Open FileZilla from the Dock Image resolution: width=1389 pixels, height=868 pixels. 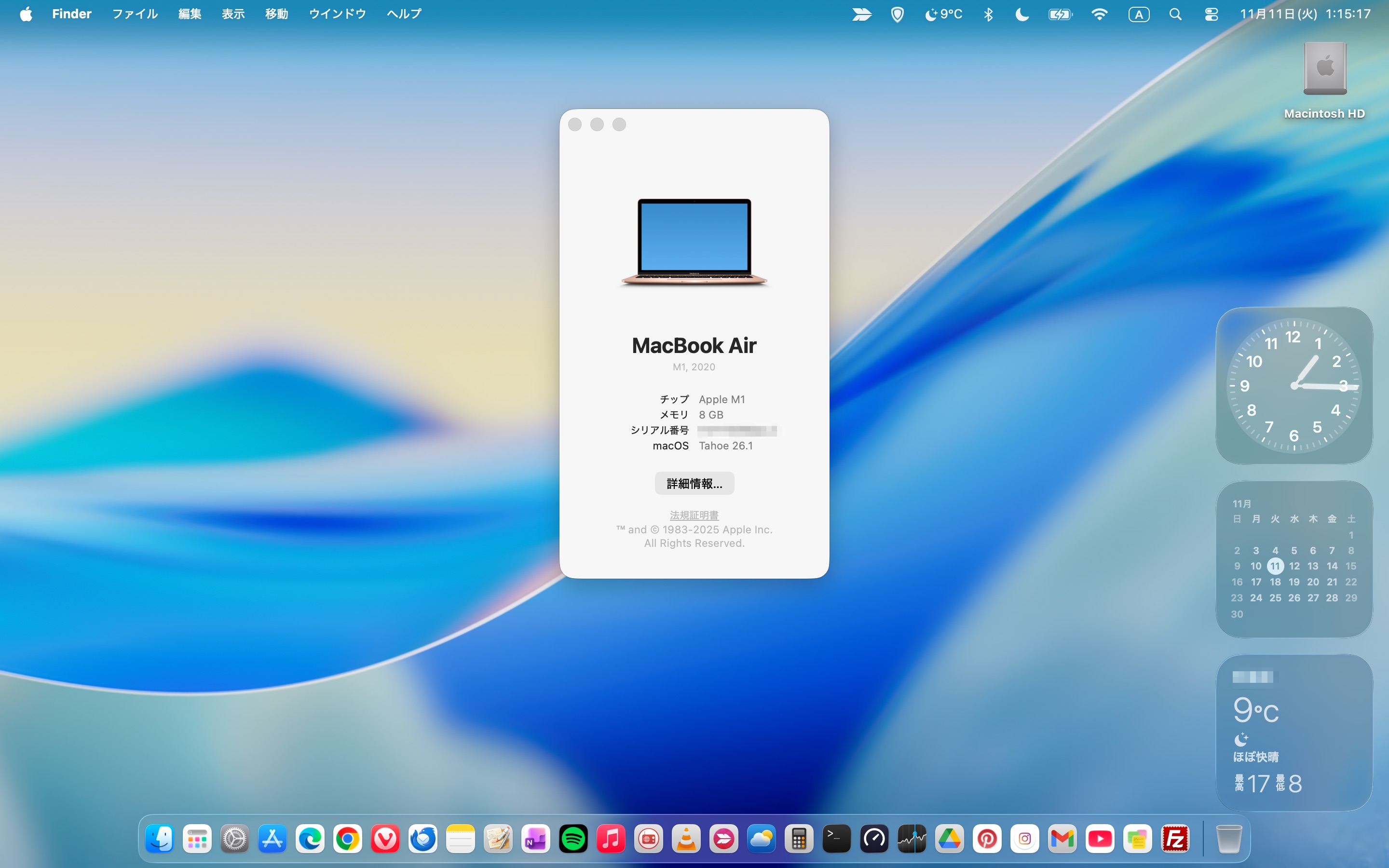[x=1175, y=839]
